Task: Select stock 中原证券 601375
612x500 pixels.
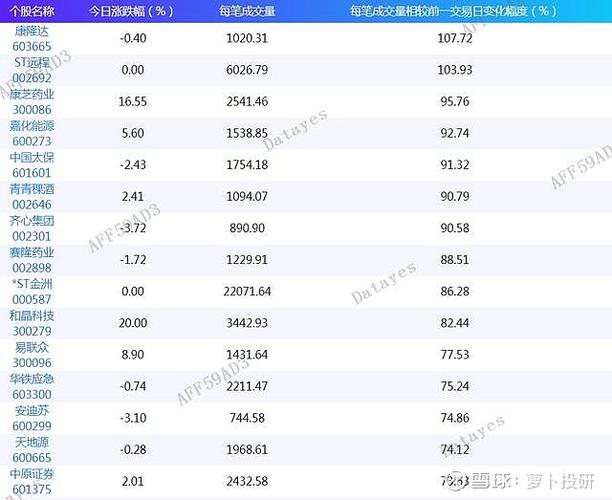Action: click(32, 481)
